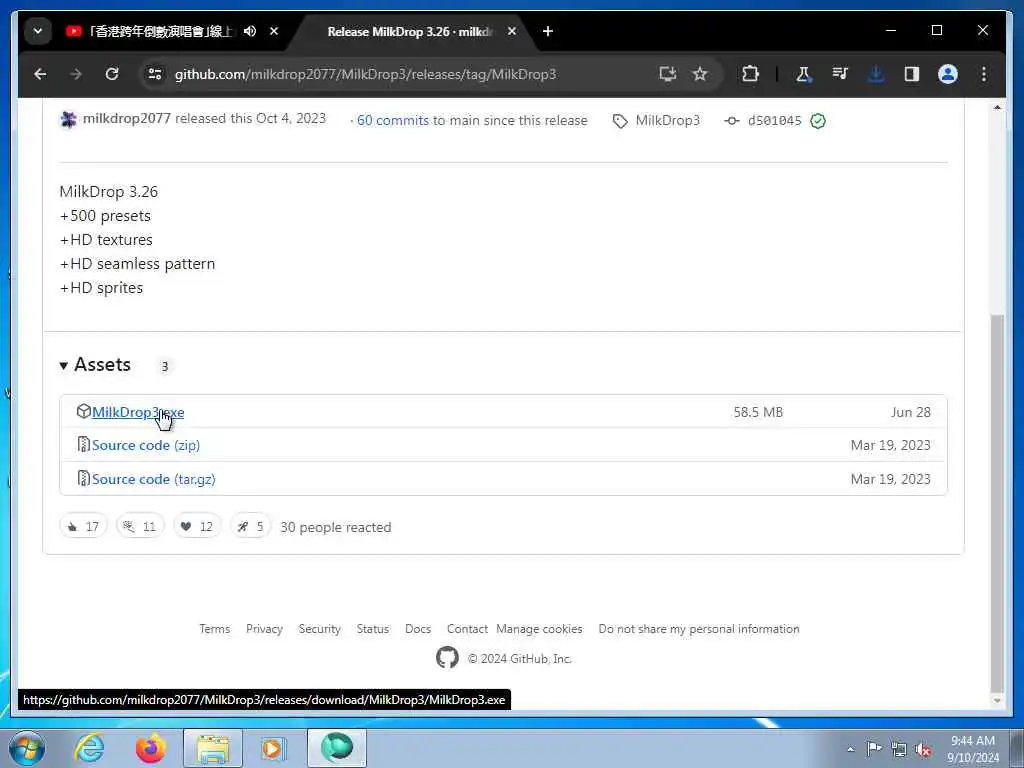The width and height of the screenshot is (1024, 768).
Task: Open the tab search dropdown arrow
Action: (38, 31)
